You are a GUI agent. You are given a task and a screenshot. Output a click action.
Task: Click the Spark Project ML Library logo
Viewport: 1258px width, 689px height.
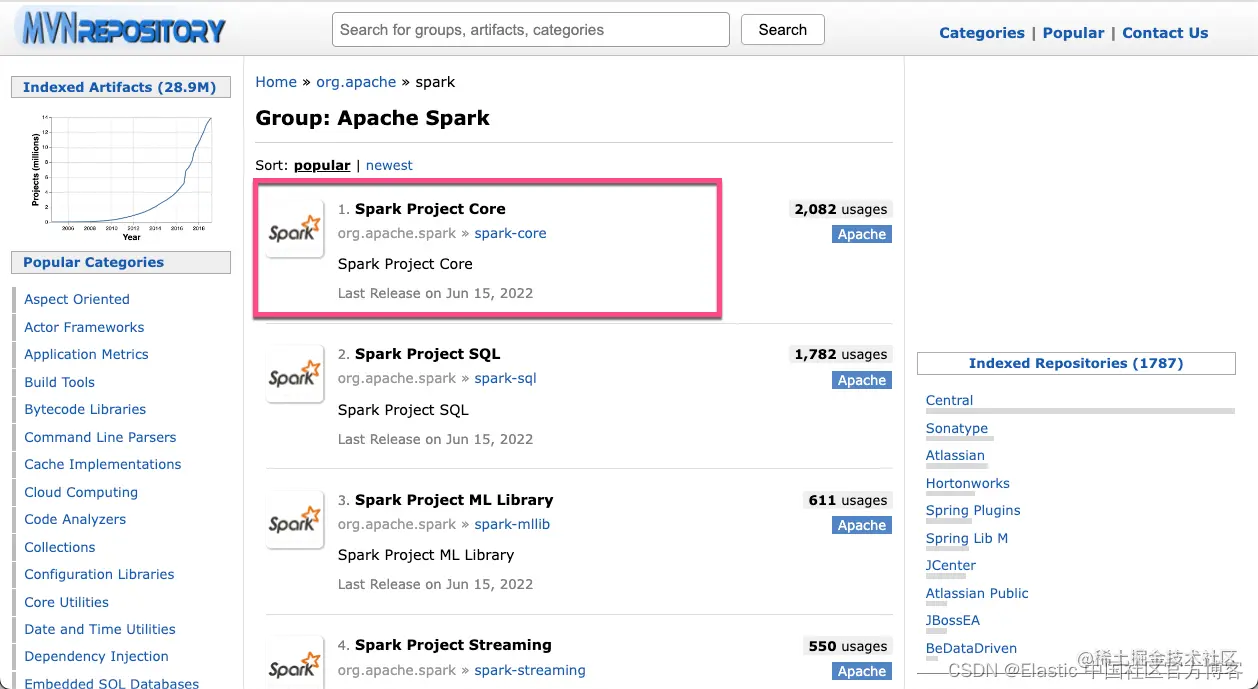[294, 520]
